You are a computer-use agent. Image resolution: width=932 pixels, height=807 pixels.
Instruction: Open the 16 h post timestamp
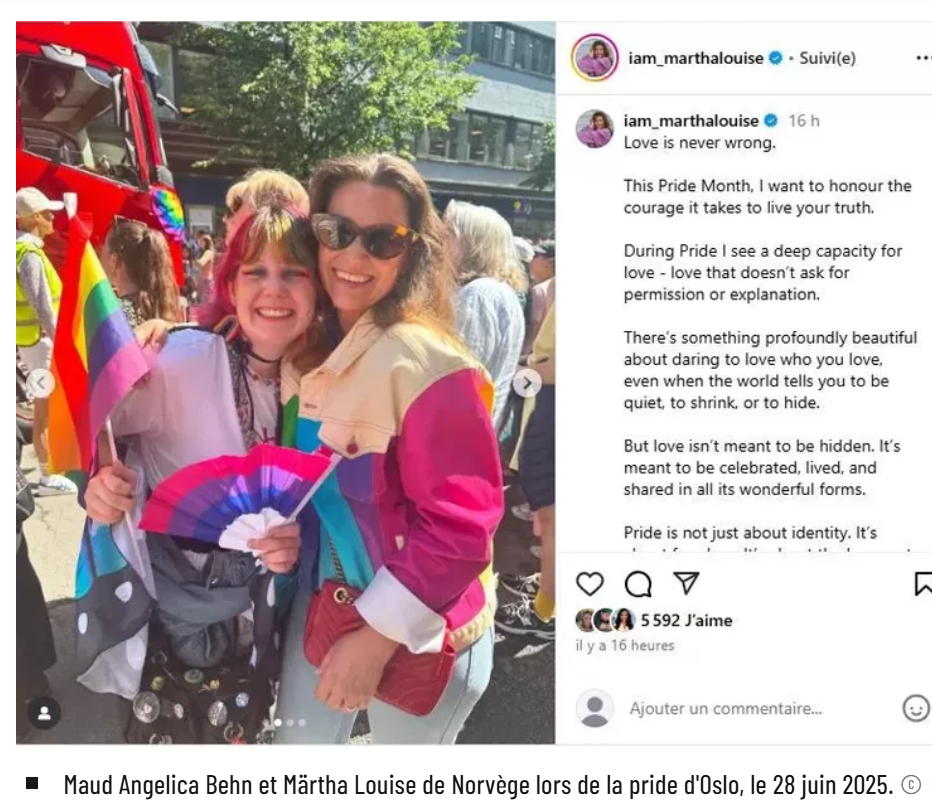click(x=804, y=121)
